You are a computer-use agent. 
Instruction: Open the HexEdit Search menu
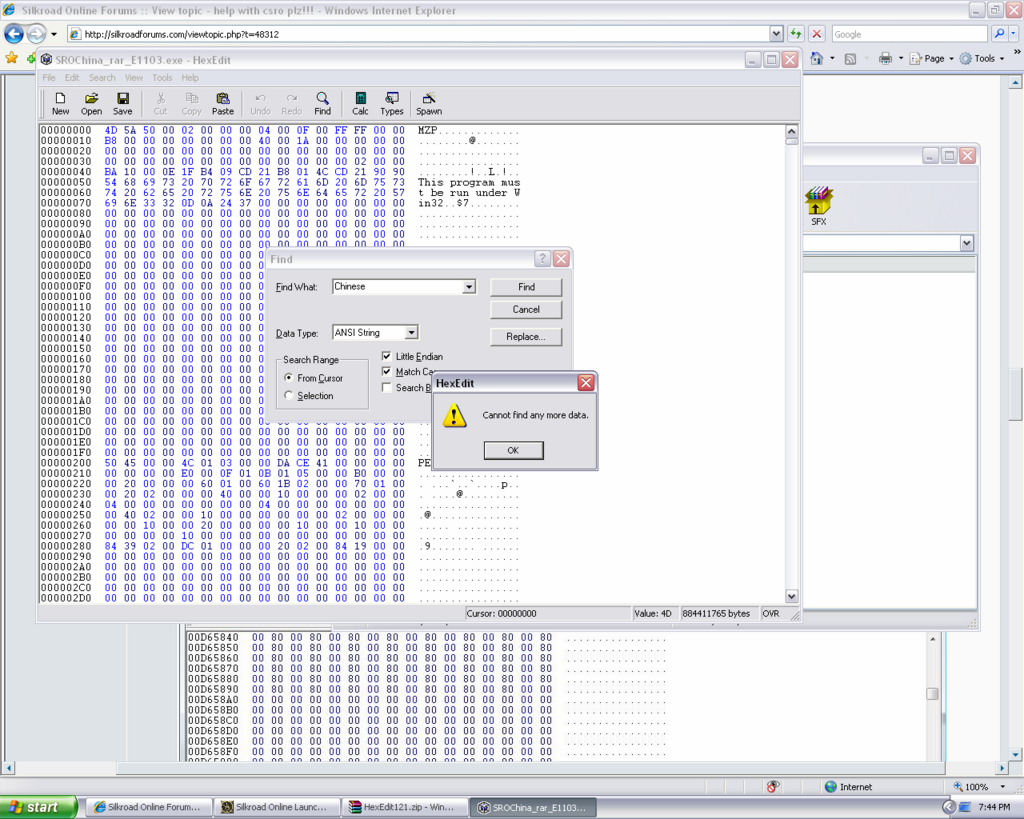[102, 78]
